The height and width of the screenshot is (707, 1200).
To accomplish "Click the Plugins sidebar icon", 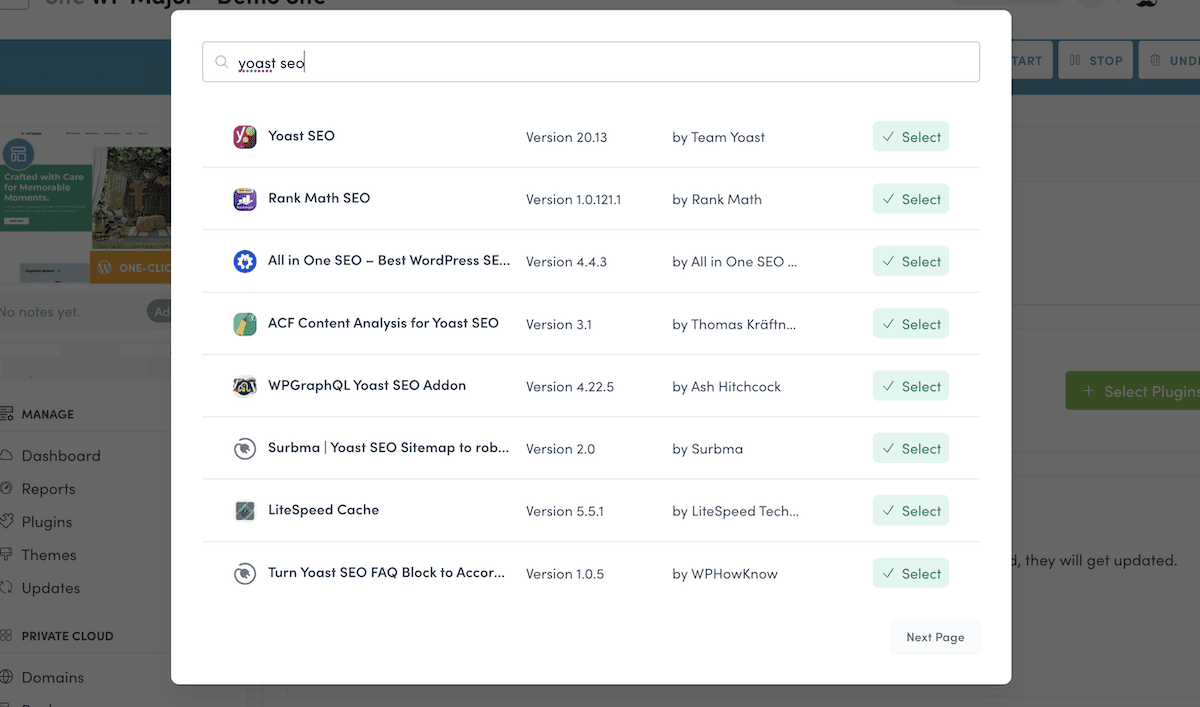I will (x=6, y=521).
